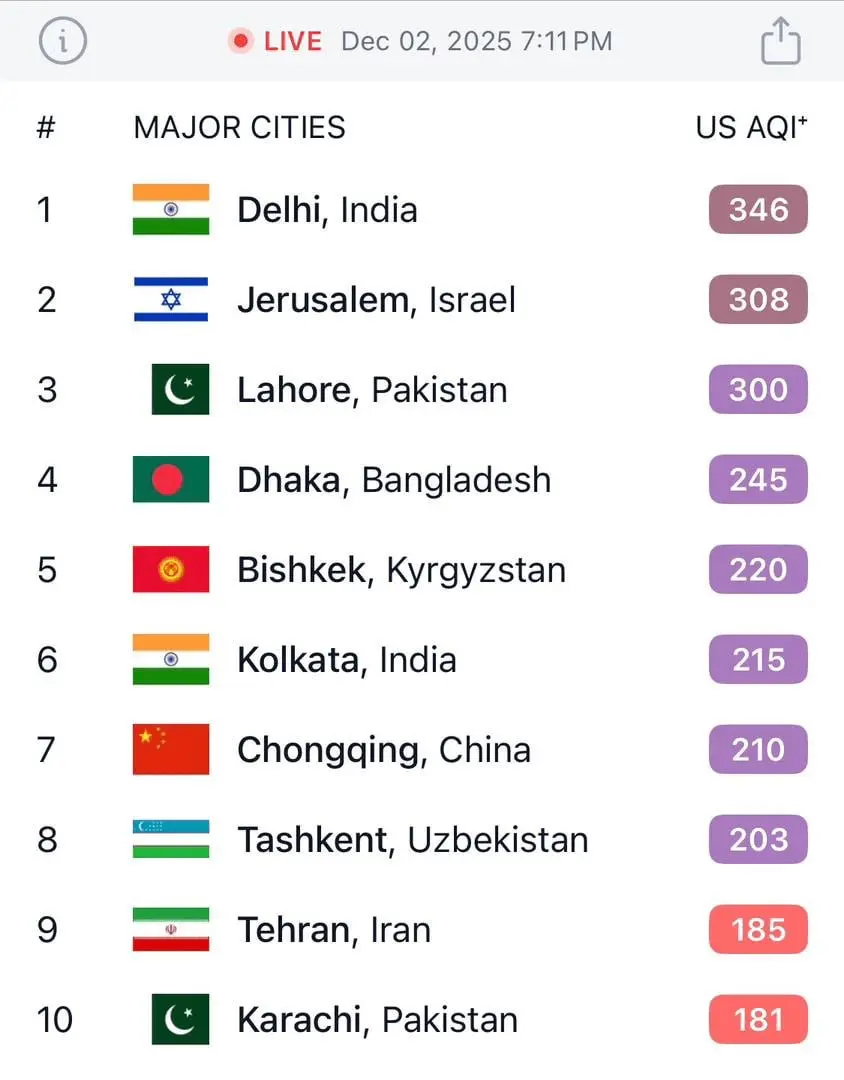Tap Tehran's red 185 AQI badge

pos(758,930)
